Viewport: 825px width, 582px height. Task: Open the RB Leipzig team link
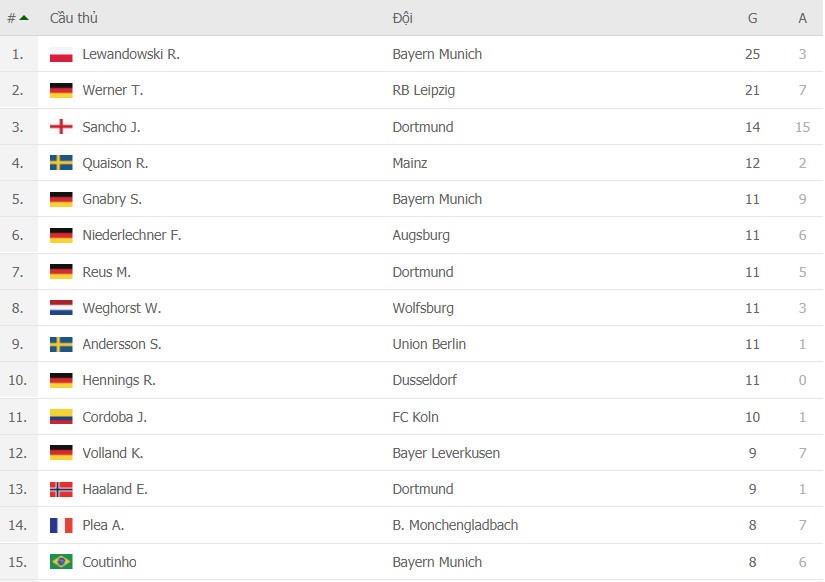424,91
